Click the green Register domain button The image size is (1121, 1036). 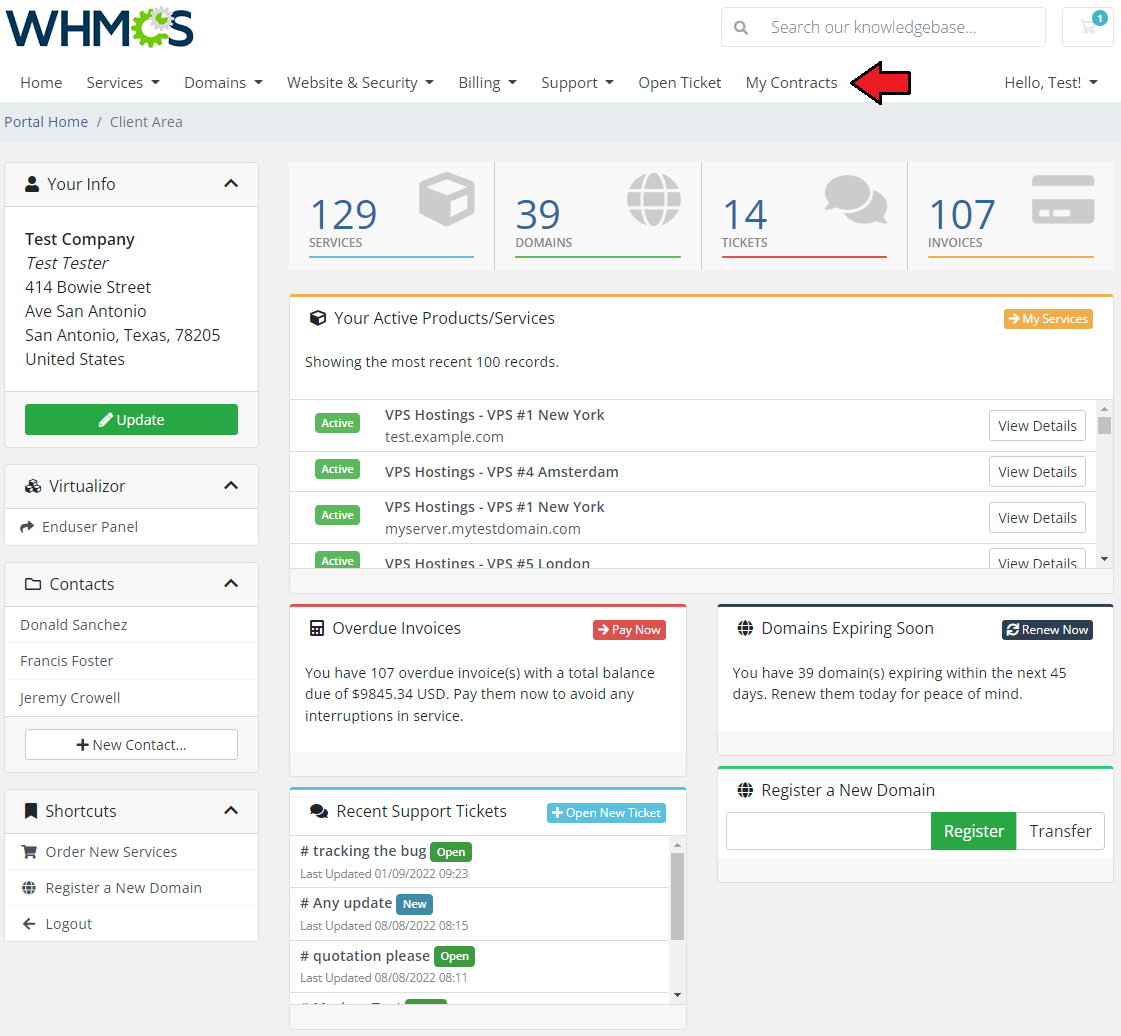974,832
